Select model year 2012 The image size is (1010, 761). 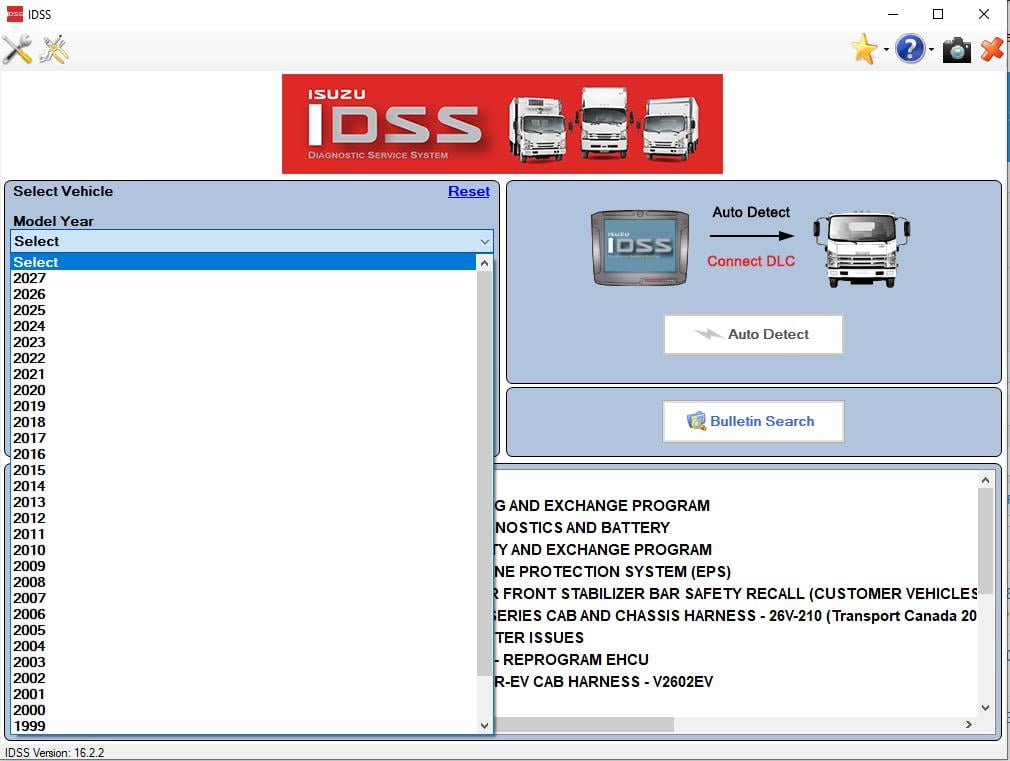pos(243,518)
